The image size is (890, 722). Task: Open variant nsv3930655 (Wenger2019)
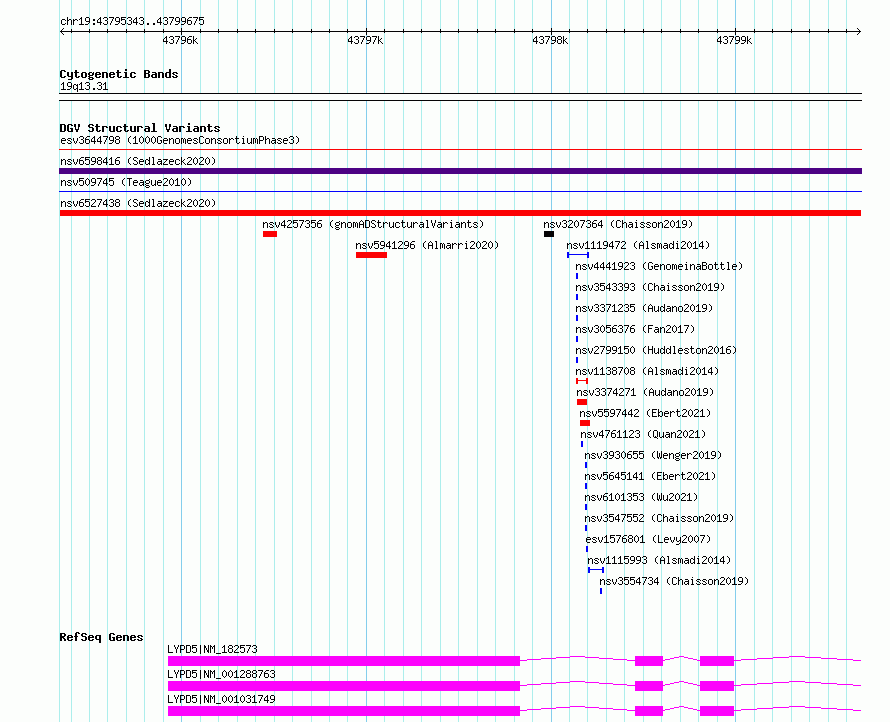[x=653, y=455]
